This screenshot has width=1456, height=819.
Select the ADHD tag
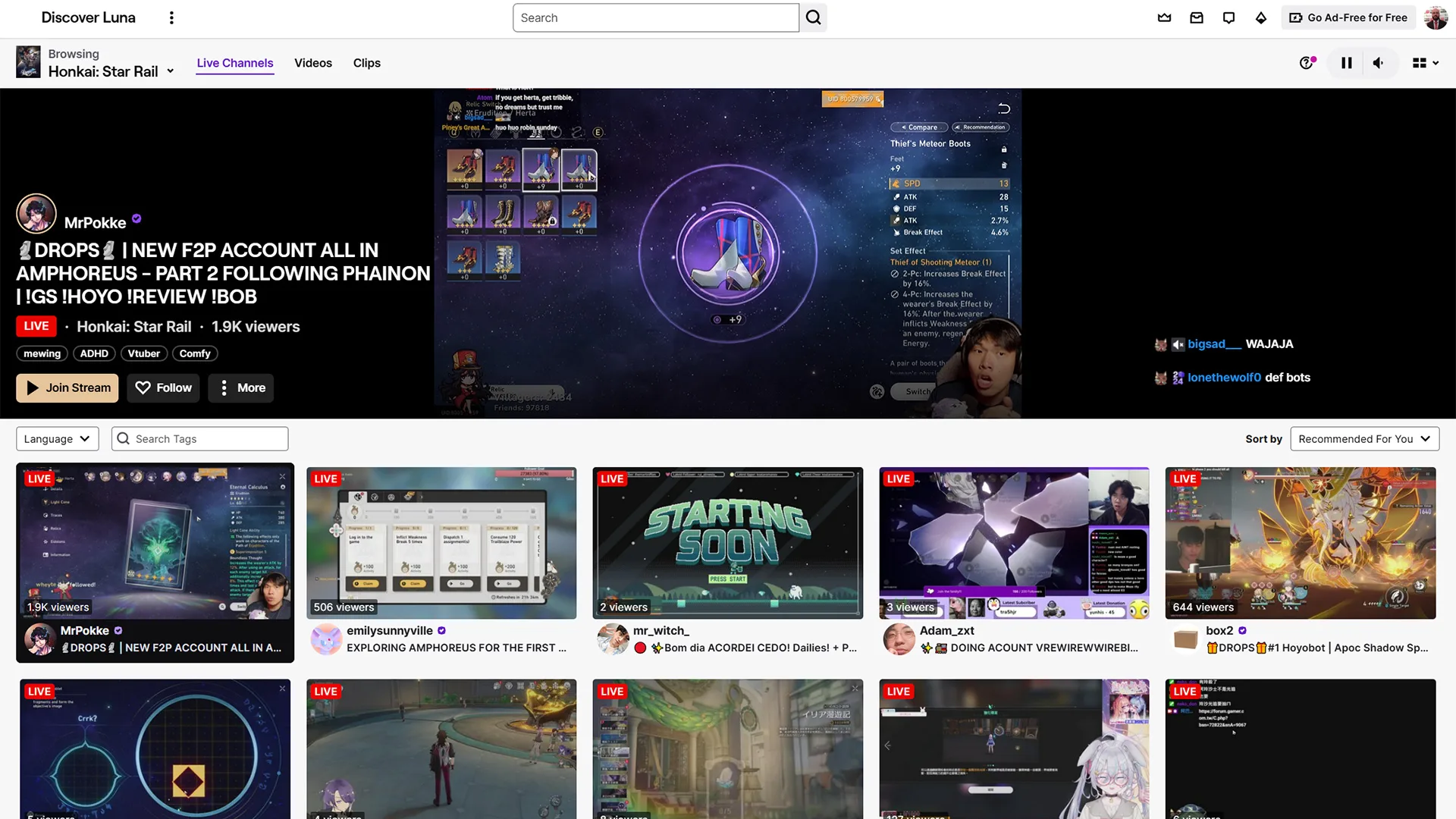coord(94,353)
